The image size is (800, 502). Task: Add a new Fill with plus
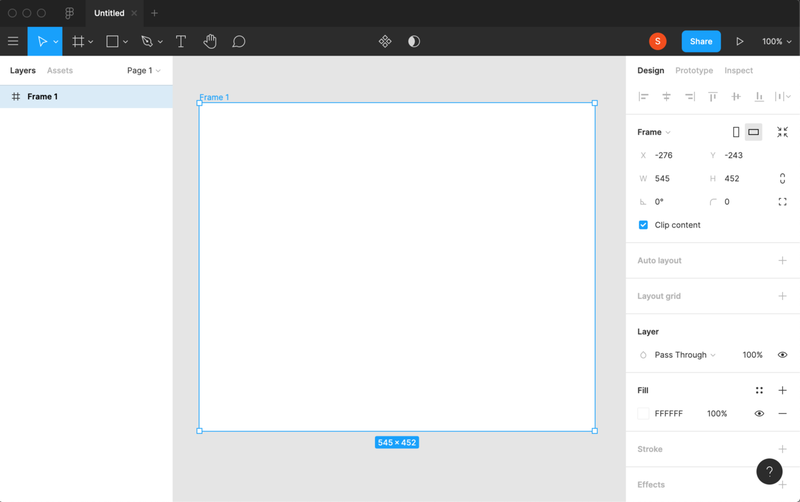[x=782, y=390]
